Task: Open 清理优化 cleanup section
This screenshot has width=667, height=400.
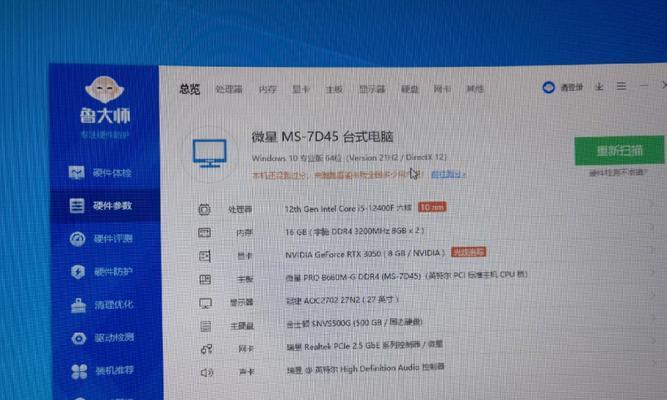Action: (102, 305)
